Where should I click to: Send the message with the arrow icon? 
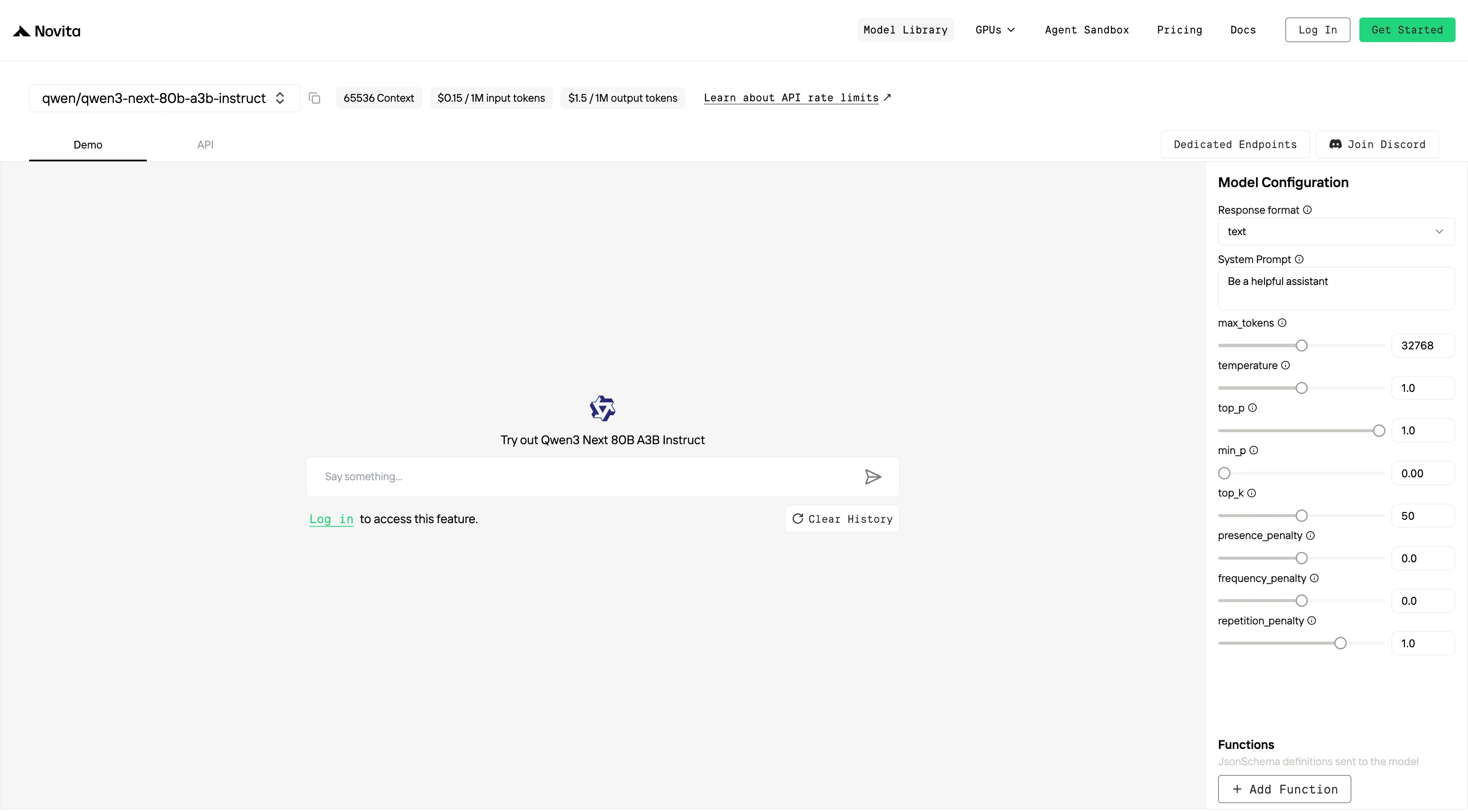[873, 477]
